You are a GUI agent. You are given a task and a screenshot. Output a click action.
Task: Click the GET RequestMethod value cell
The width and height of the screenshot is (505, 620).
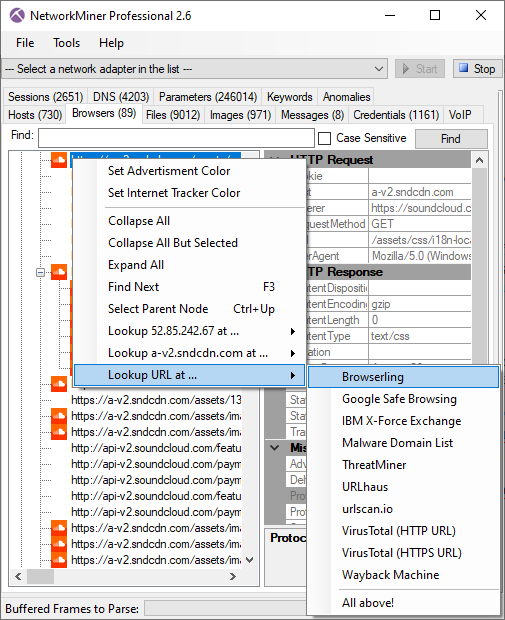point(420,224)
